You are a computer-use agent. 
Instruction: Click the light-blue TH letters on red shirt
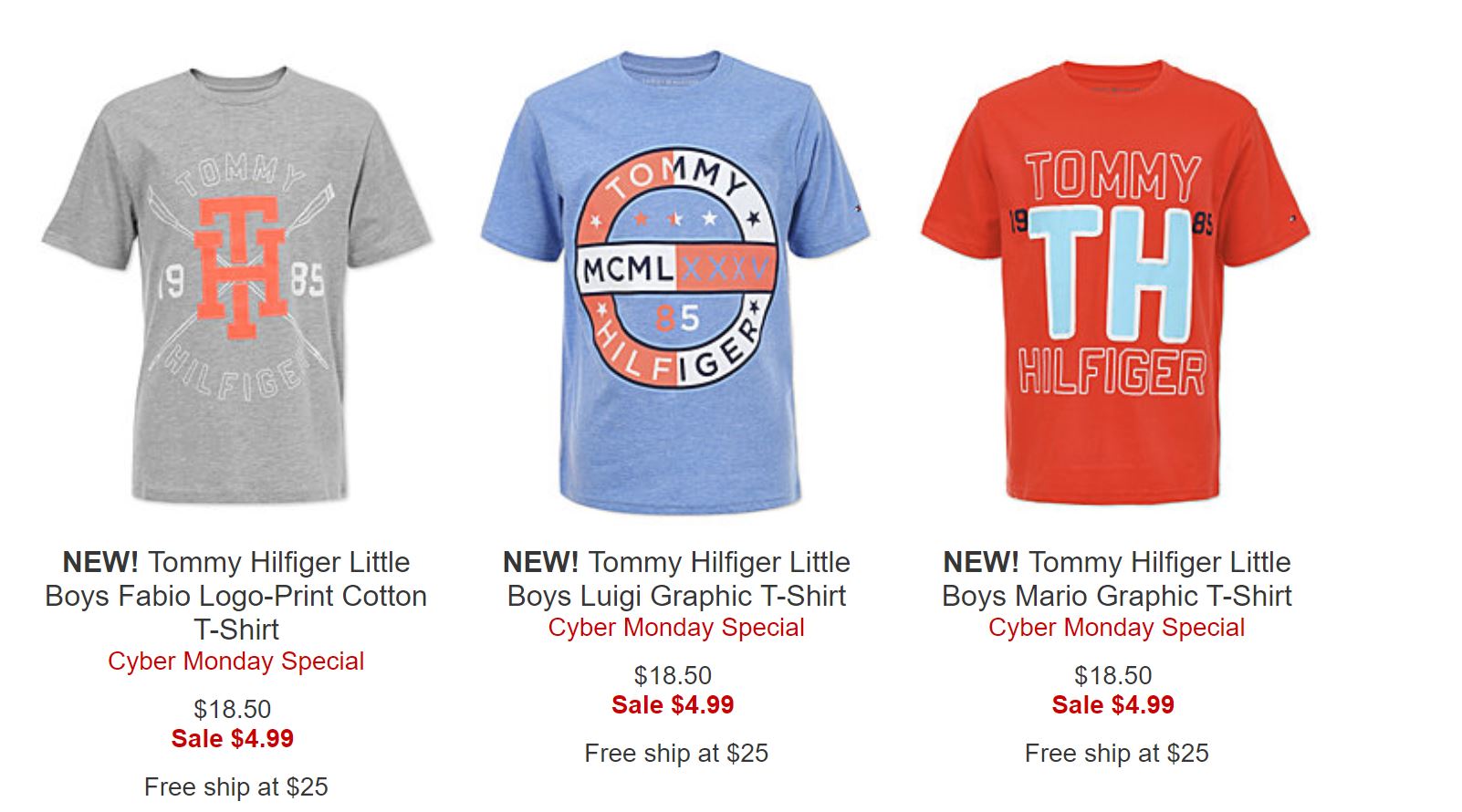pos(1111,274)
